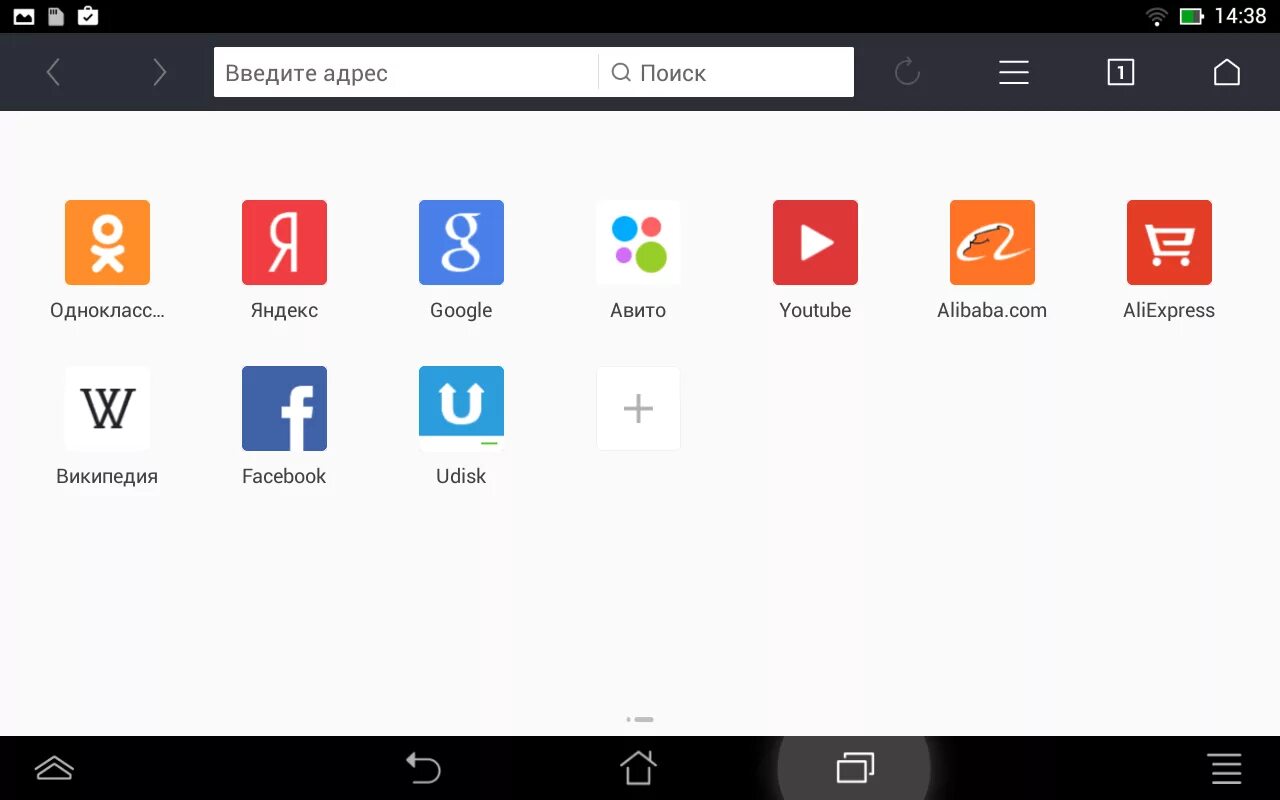This screenshot has height=800, width=1280.
Task: Tap the battery status icon
Action: 1192,16
